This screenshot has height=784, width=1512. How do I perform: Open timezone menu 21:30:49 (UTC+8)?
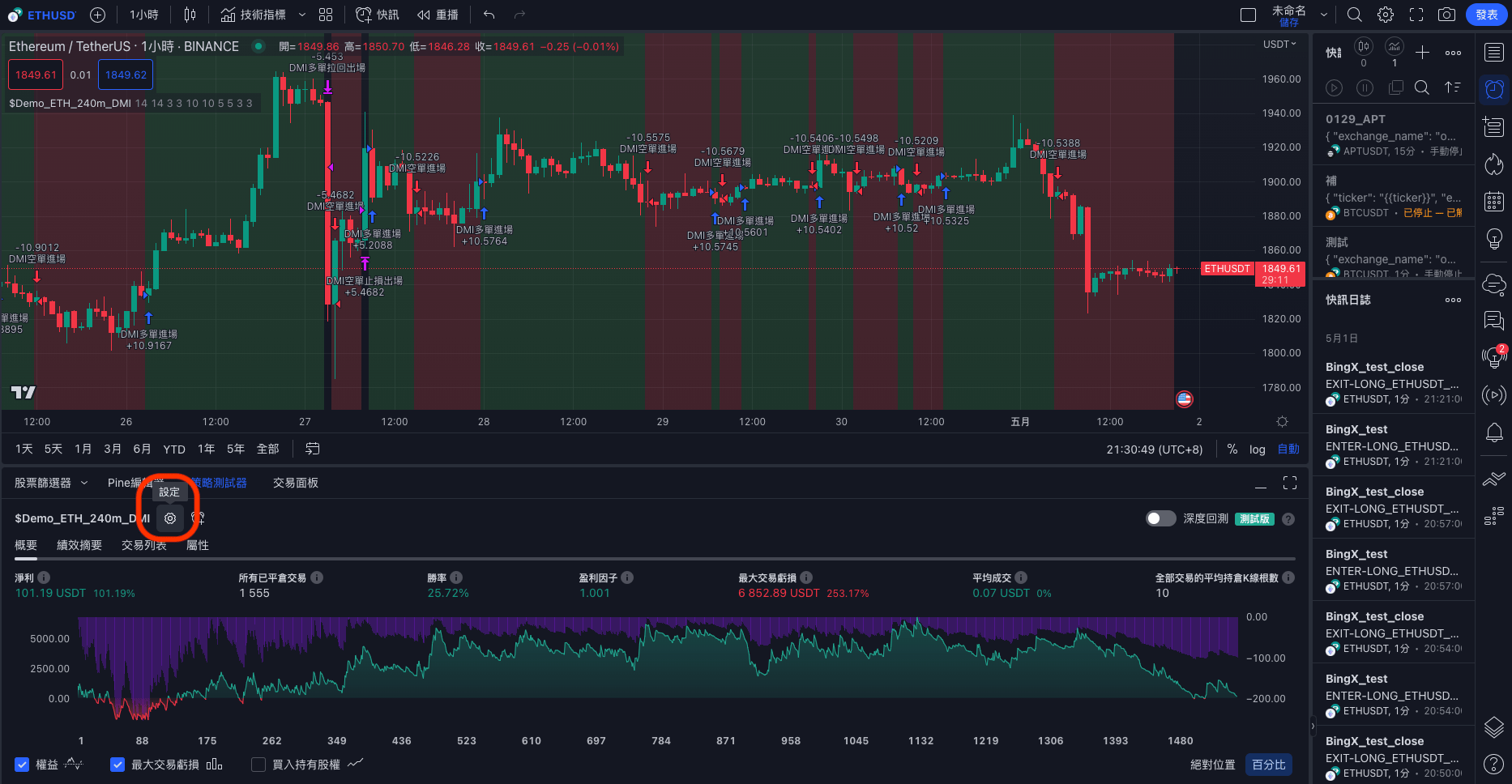point(1155,449)
